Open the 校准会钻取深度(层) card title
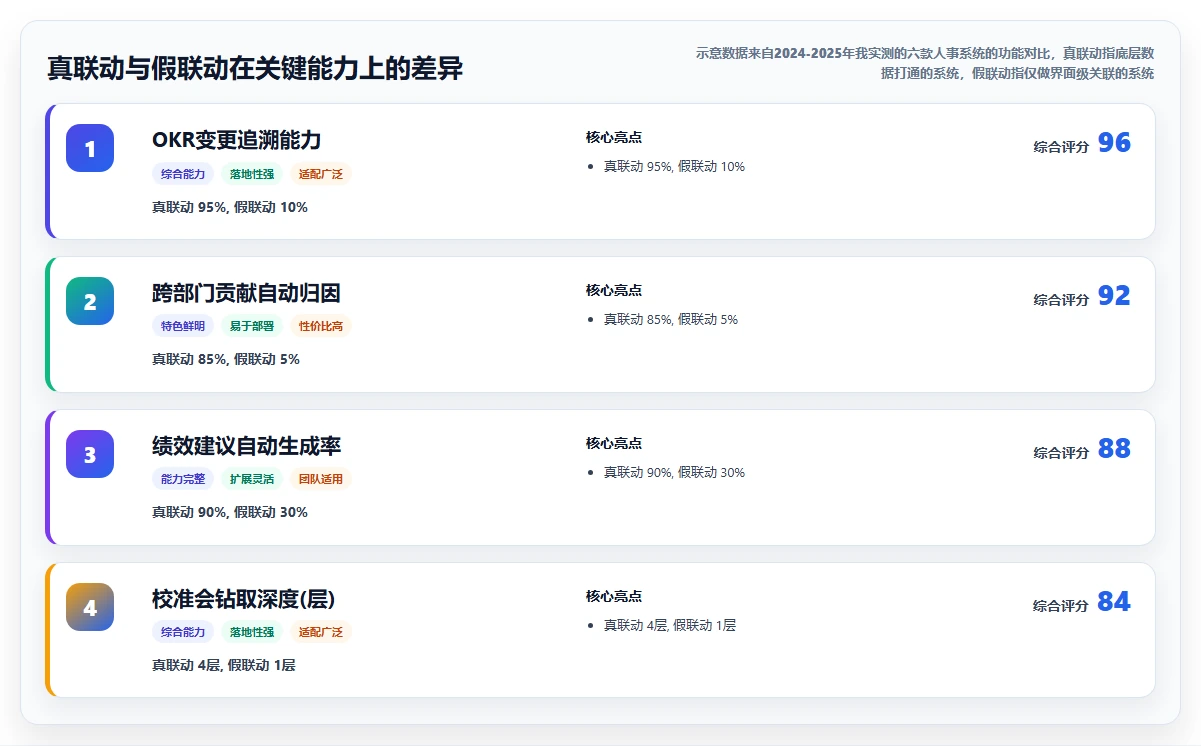The image size is (1201, 746). [x=243, y=599]
